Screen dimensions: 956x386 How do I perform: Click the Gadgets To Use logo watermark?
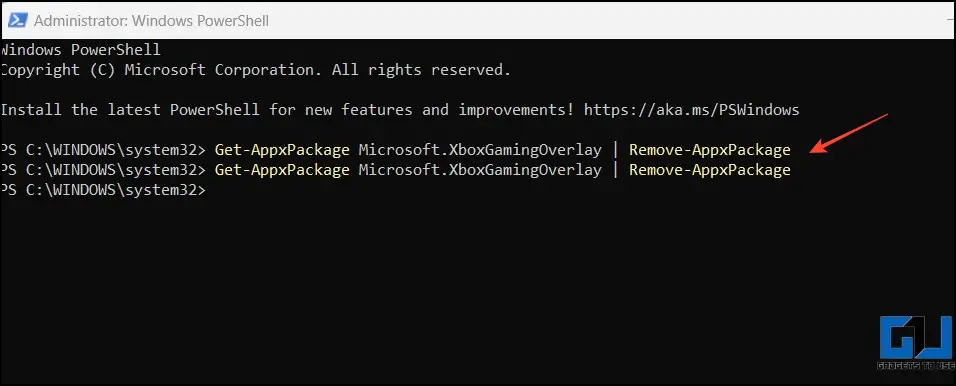pyautogui.click(x=916, y=345)
